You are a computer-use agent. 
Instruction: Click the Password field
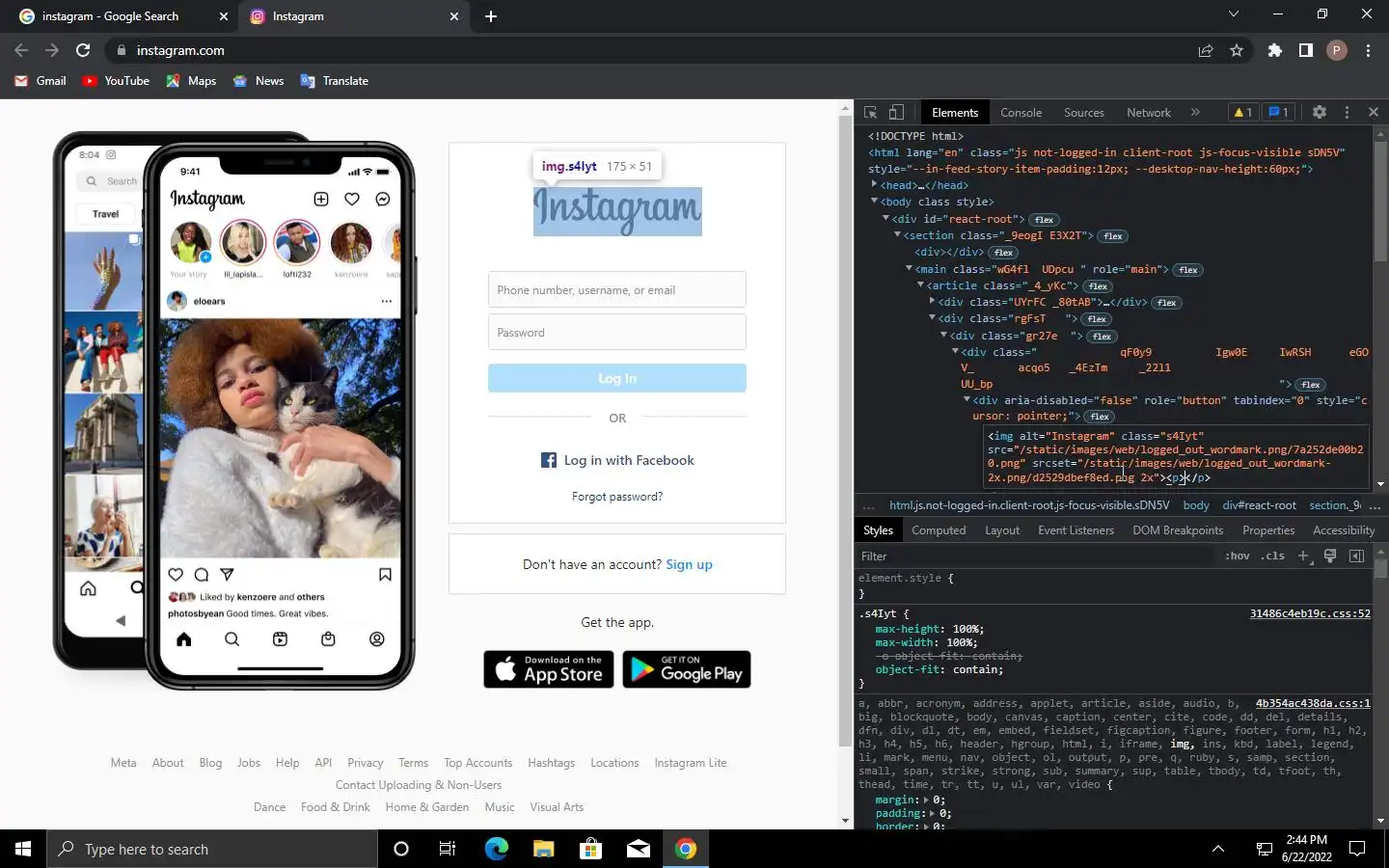pos(617,333)
